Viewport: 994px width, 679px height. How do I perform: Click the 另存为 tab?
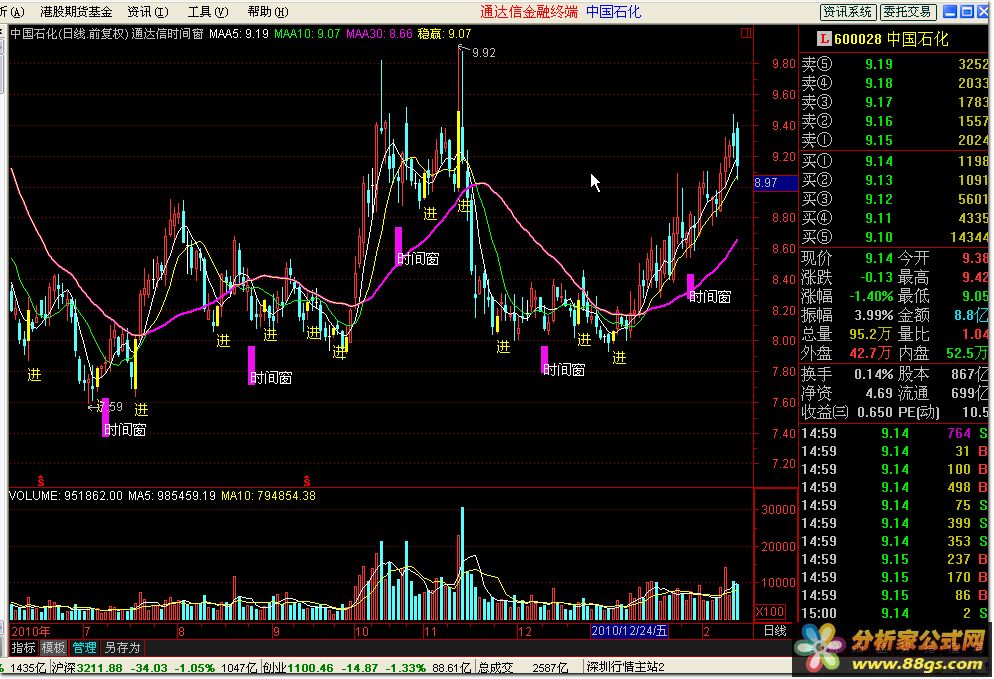(122, 647)
